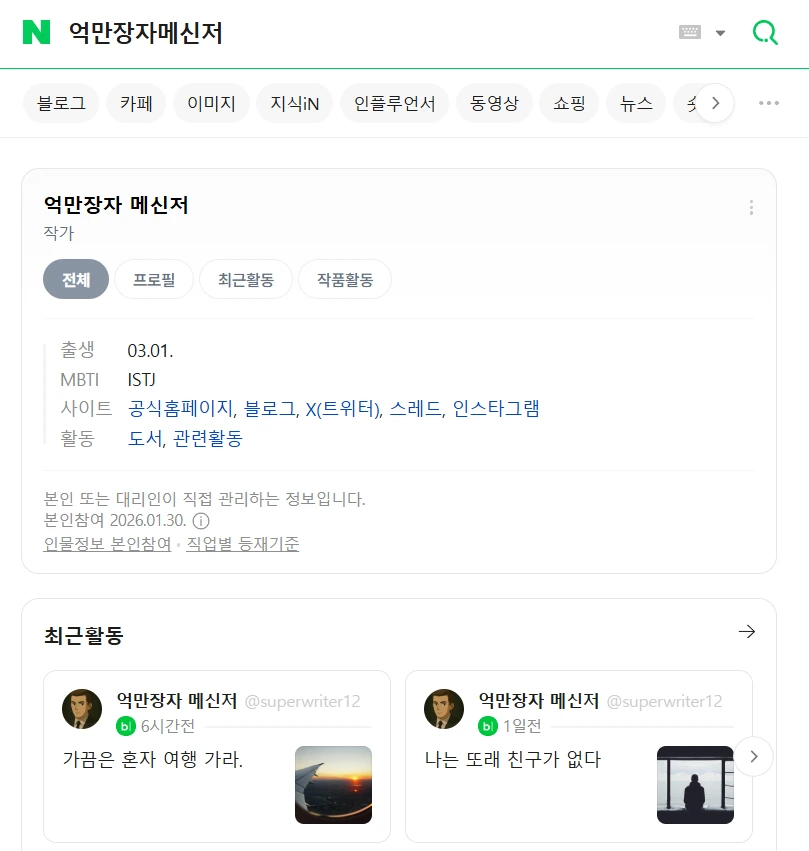Image resolution: width=809 pixels, height=851 pixels.
Task: Click the 인물정보 본인참여 link
Action: coord(108,544)
